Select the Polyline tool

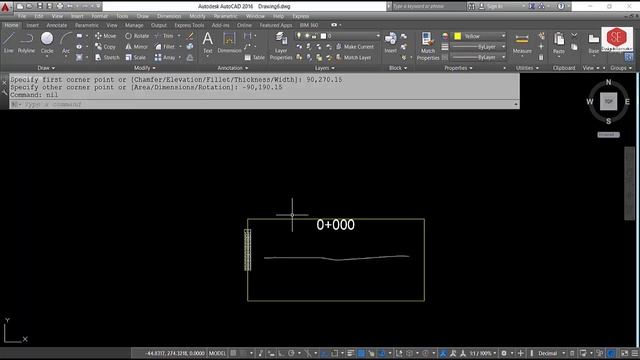coord(26,43)
